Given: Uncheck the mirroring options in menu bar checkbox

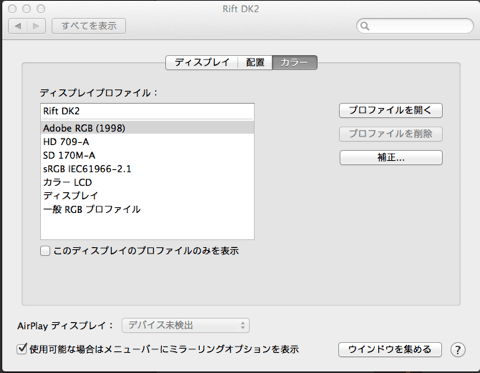Looking at the screenshot, I should (x=22, y=349).
